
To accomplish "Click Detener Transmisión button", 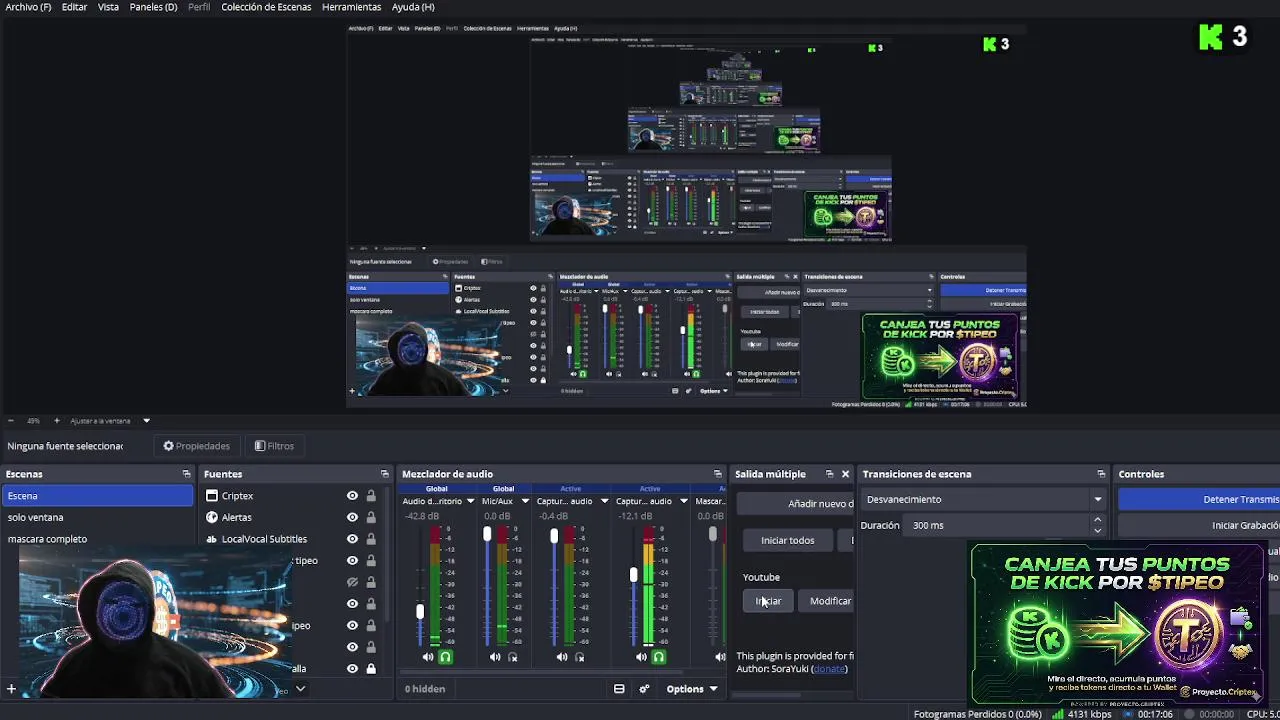I will (1199, 499).
